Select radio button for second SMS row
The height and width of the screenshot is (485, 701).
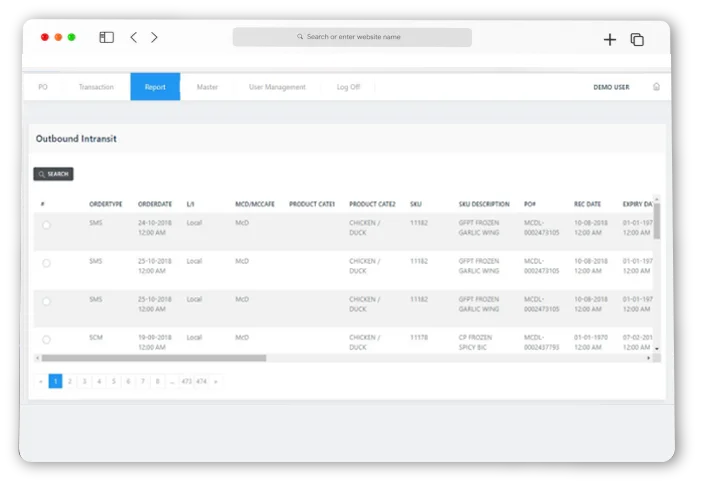46,263
